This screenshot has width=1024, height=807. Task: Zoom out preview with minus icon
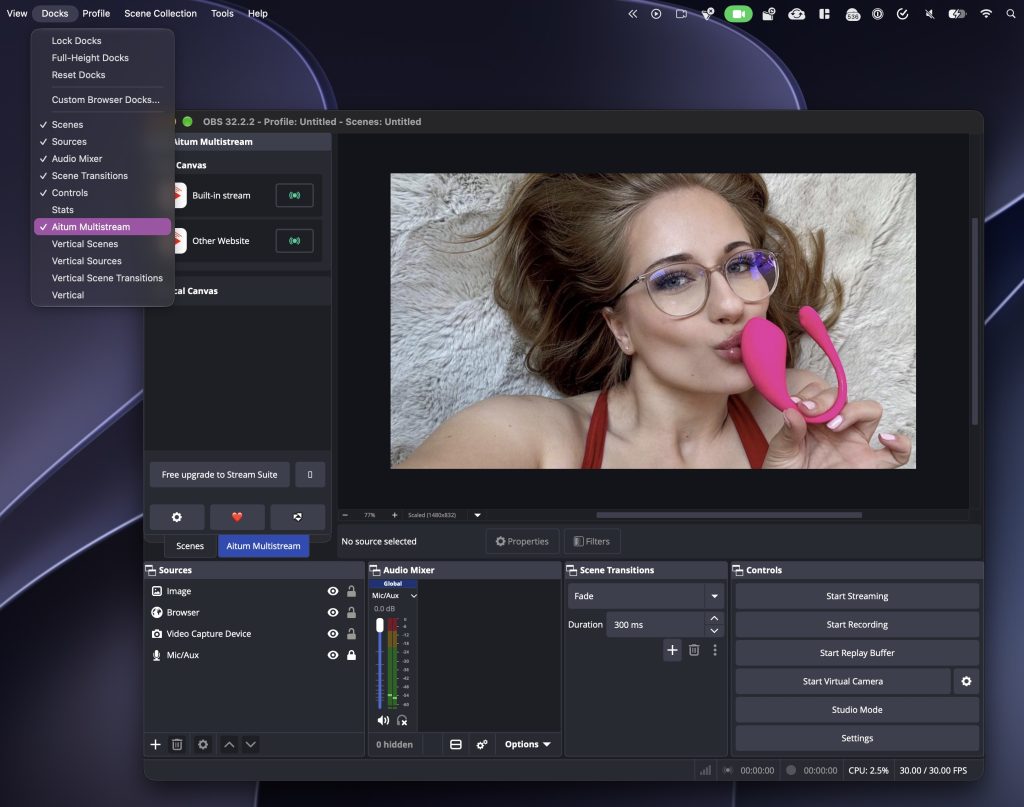[x=345, y=515]
